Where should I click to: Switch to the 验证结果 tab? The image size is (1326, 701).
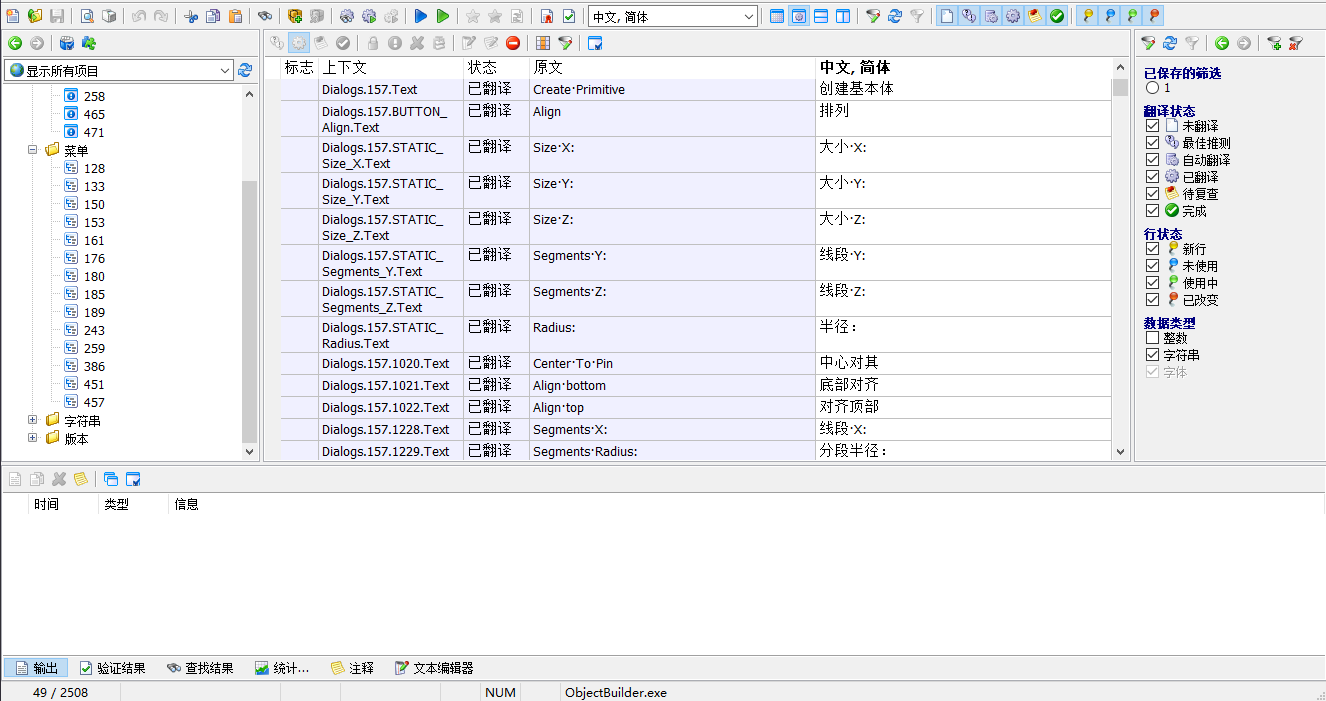click(x=112, y=668)
